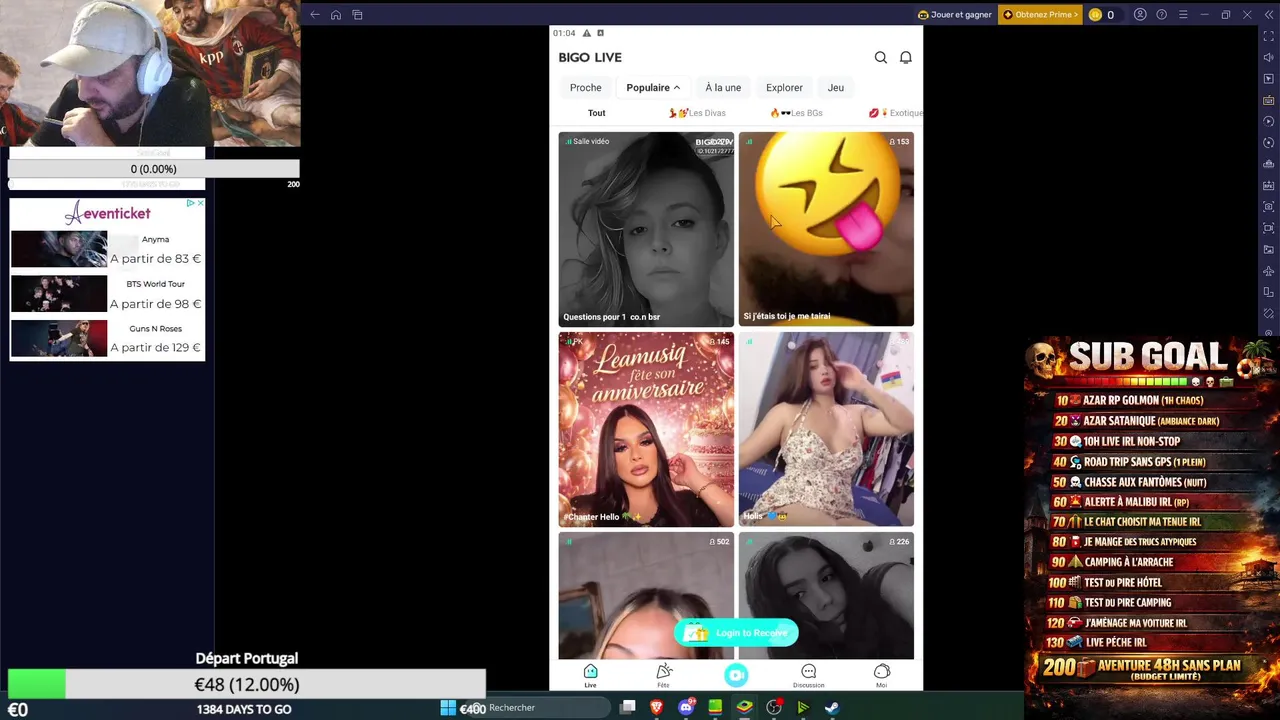Viewport: 1280px width, 720px height.
Task: Open game controls keyboard icon
Action: click(1268, 100)
